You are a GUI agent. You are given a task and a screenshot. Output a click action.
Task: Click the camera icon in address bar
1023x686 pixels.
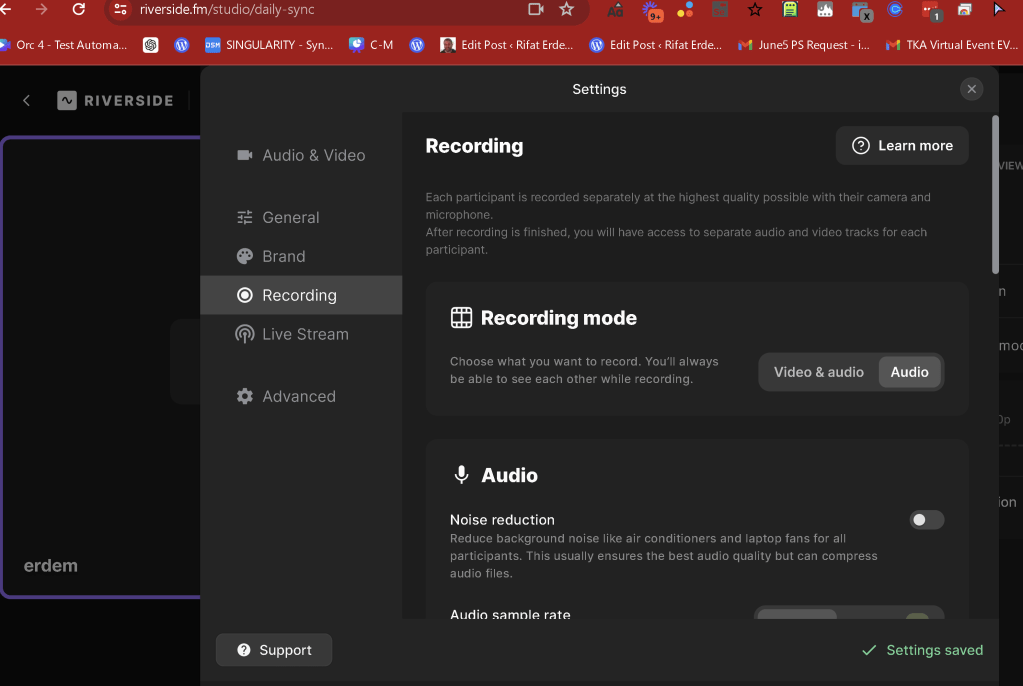click(x=536, y=9)
